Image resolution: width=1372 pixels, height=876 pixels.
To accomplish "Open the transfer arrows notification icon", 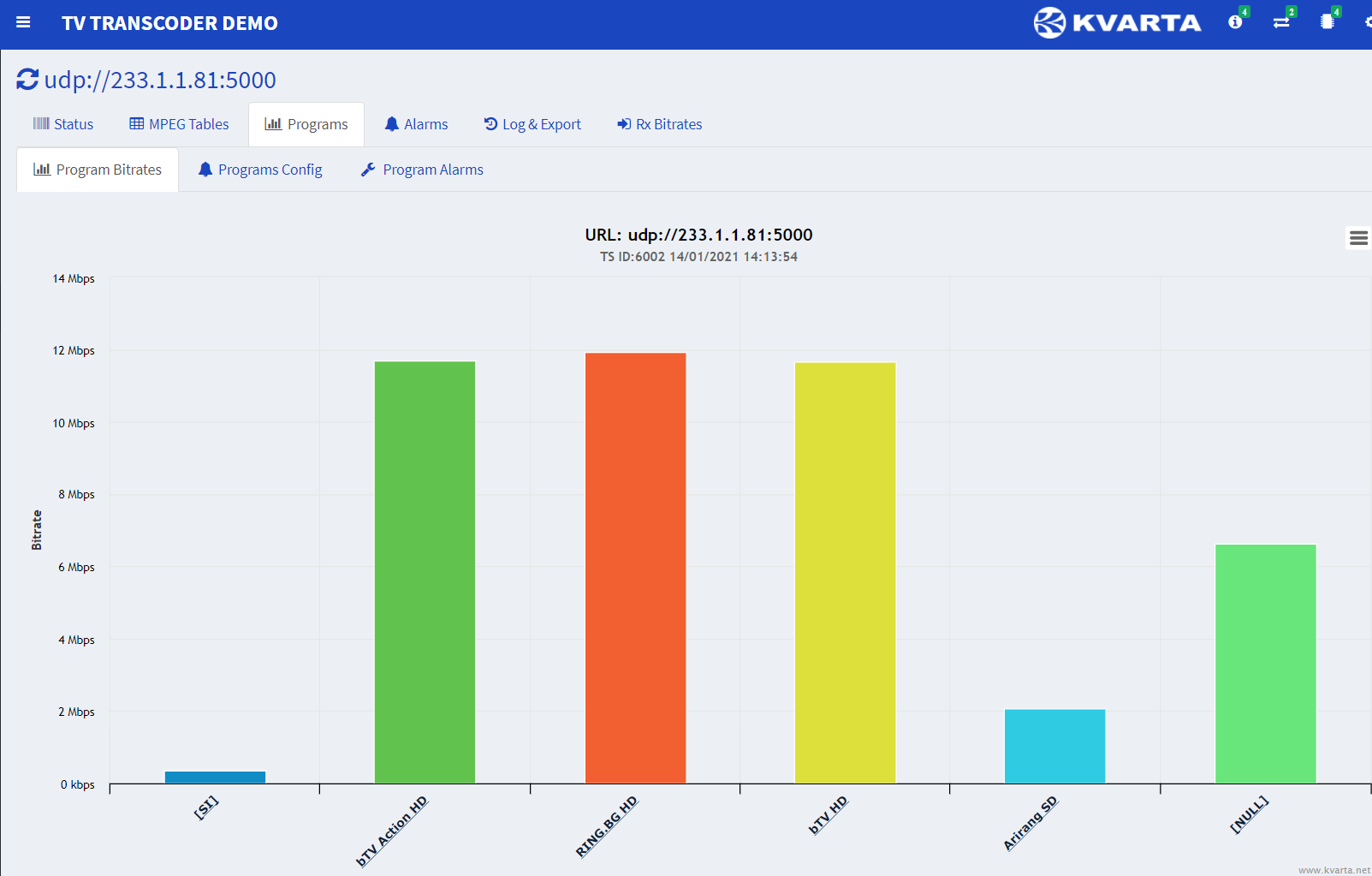I will pos(1281,22).
